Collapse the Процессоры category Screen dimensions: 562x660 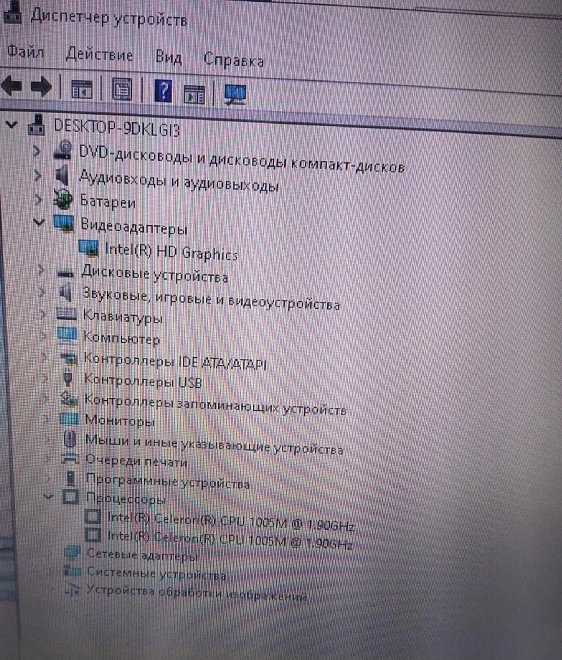[x=48, y=497]
